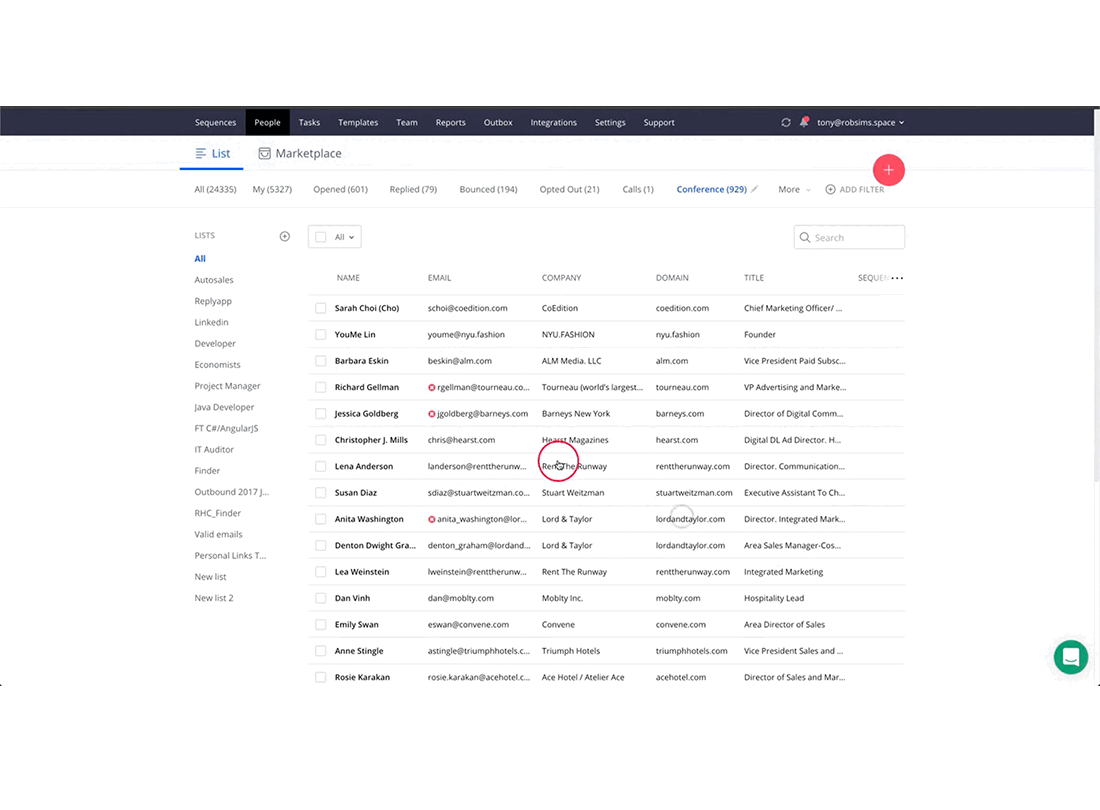
Task: Open Emily Swan's contact name
Action: (x=356, y=625)
